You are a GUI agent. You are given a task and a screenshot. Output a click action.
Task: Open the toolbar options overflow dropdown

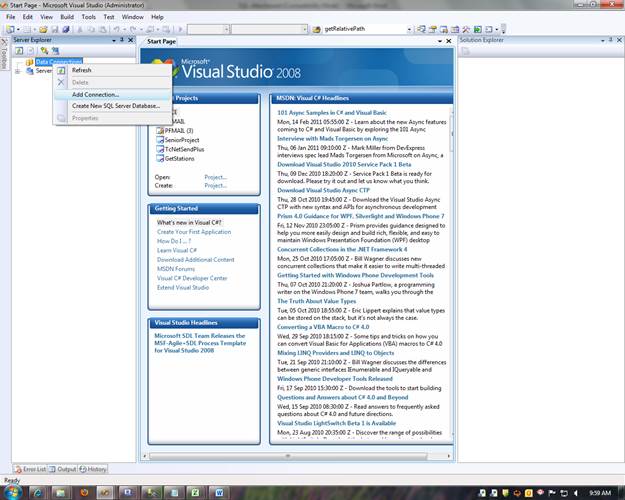(x=503, y=29)
